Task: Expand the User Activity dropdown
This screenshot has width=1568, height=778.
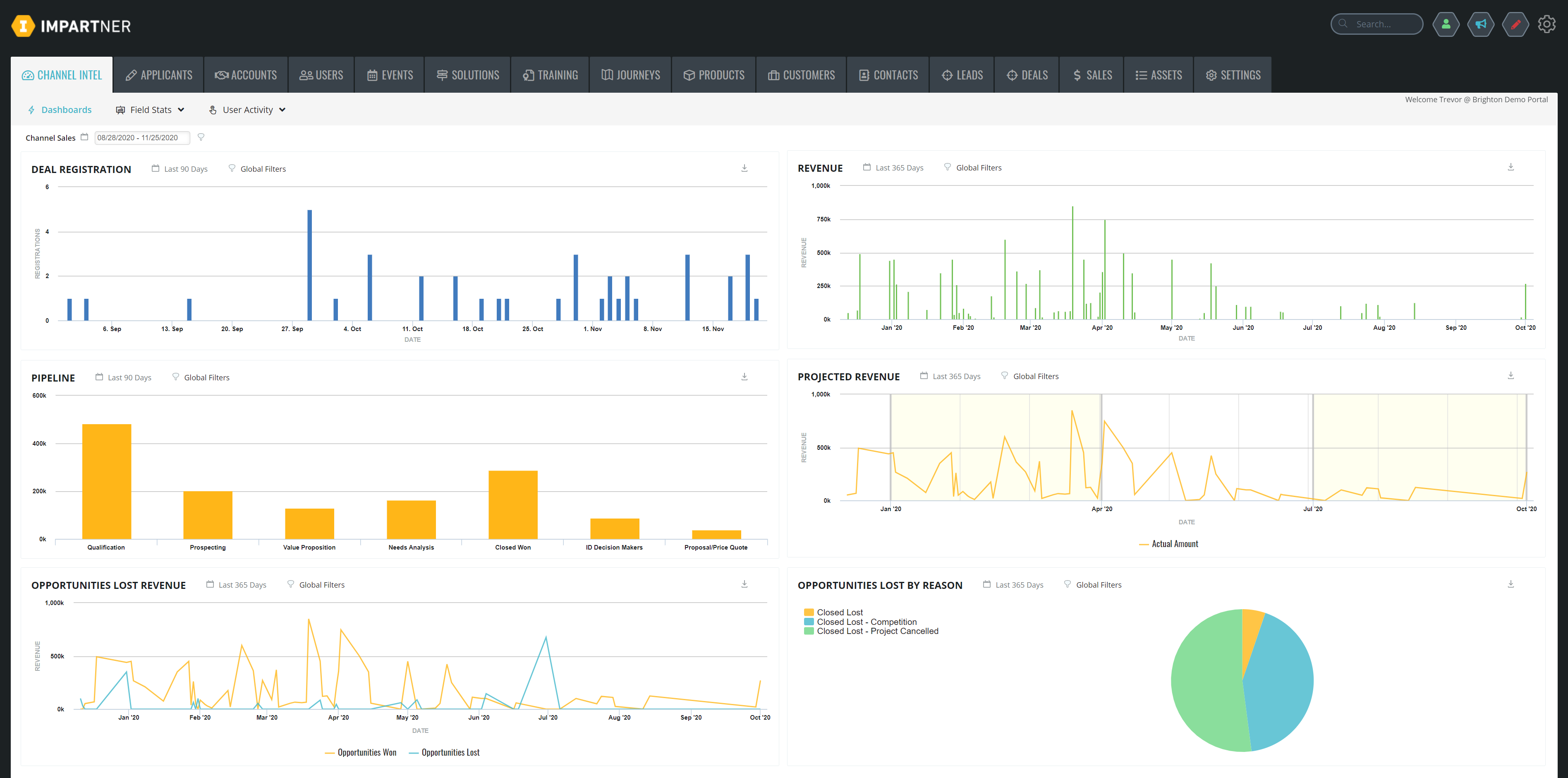Action: 247,110
